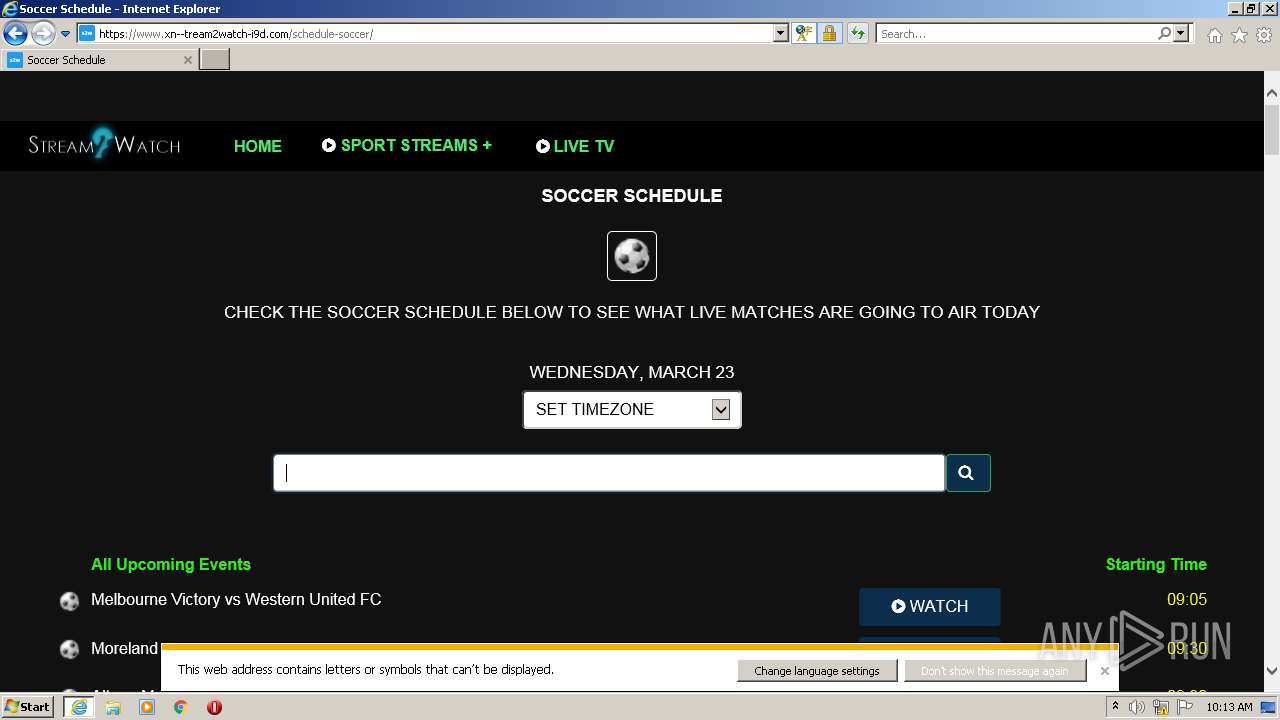Select the Soccer Schedule tab

(x=98, y=60)
